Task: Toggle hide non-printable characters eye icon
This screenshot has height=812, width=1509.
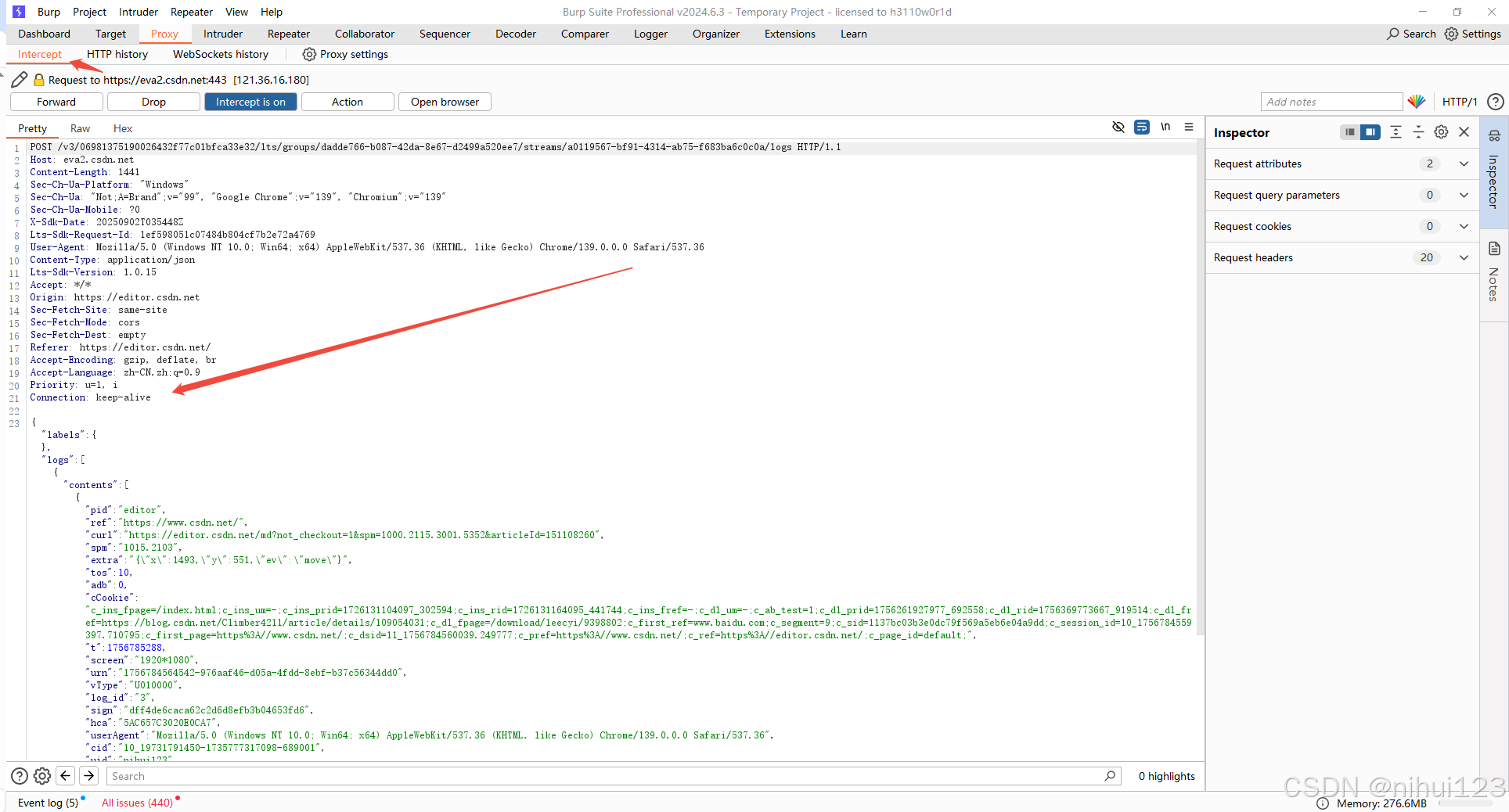Action: 1118,127
